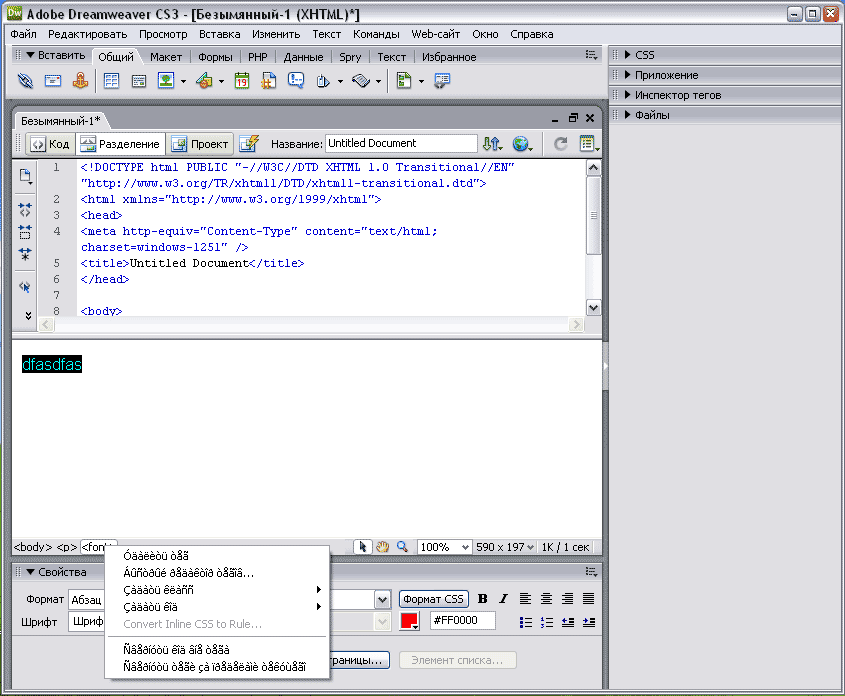Click Expand All in code toolbar
Viewport: 845px width, 696px height.
pyautogui.click(x=25, y=254)
